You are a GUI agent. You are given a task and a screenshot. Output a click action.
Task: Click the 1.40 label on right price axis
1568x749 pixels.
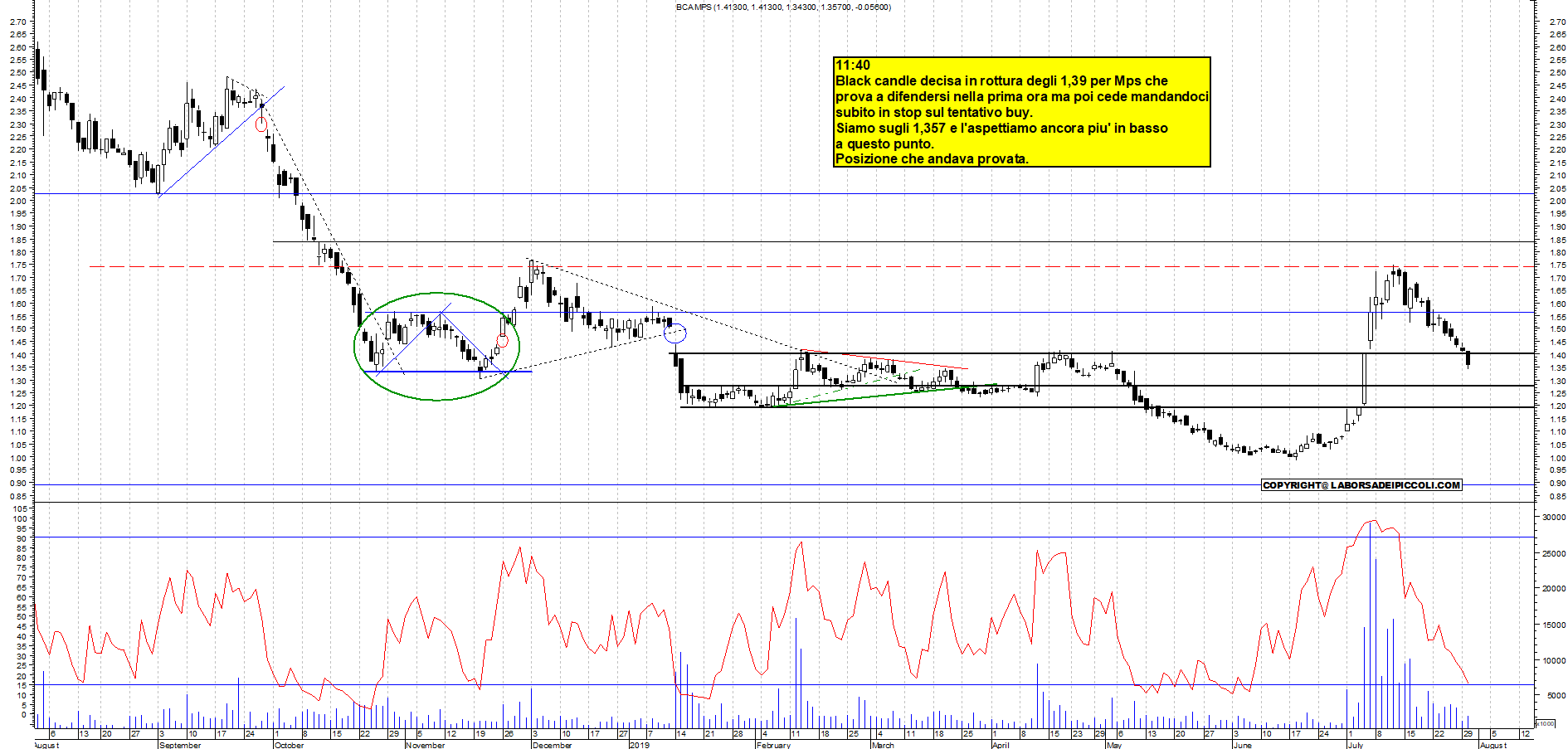pos(1557,355)
